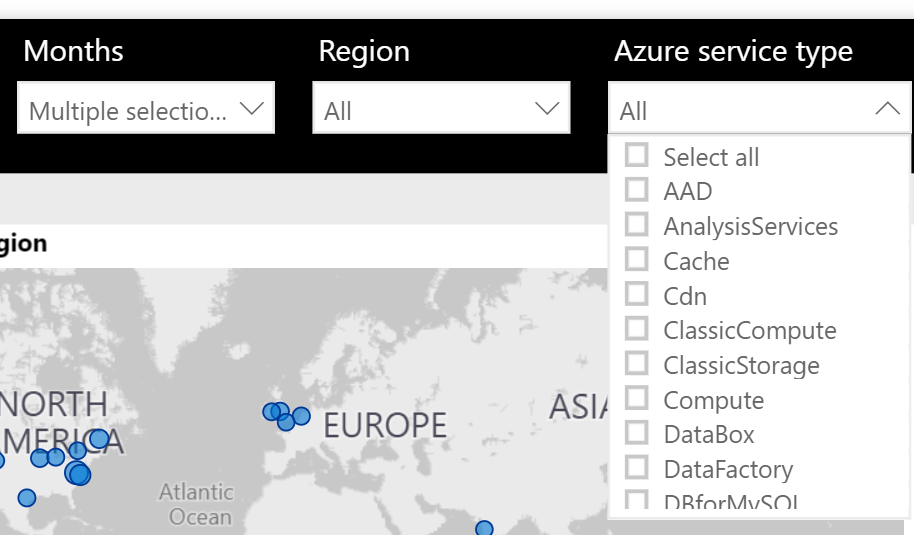
Task: Enable the AnalysisServices checkbox
Action: pos(636,225)
